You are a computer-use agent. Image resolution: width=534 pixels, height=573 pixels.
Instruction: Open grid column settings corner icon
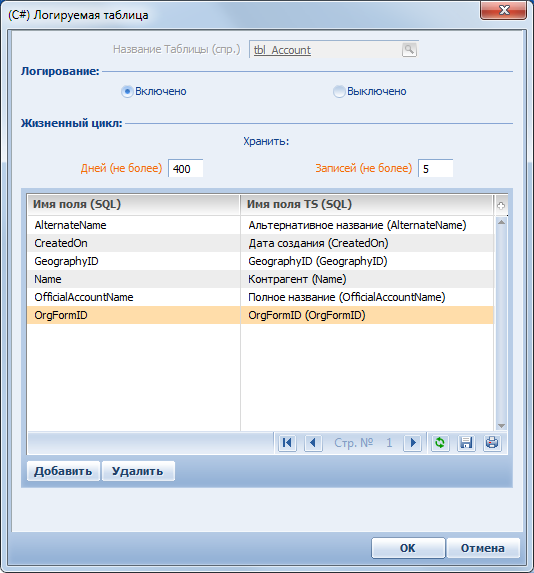(x=501, y=205)
